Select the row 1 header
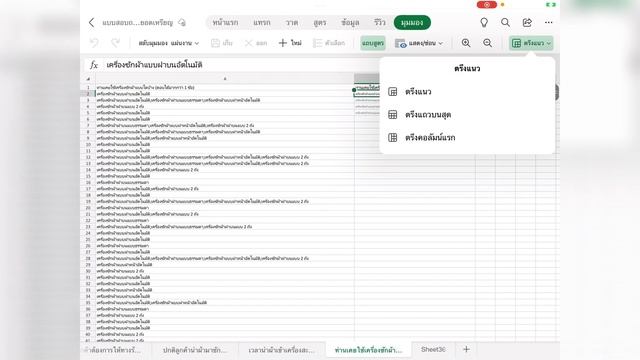 88,87
